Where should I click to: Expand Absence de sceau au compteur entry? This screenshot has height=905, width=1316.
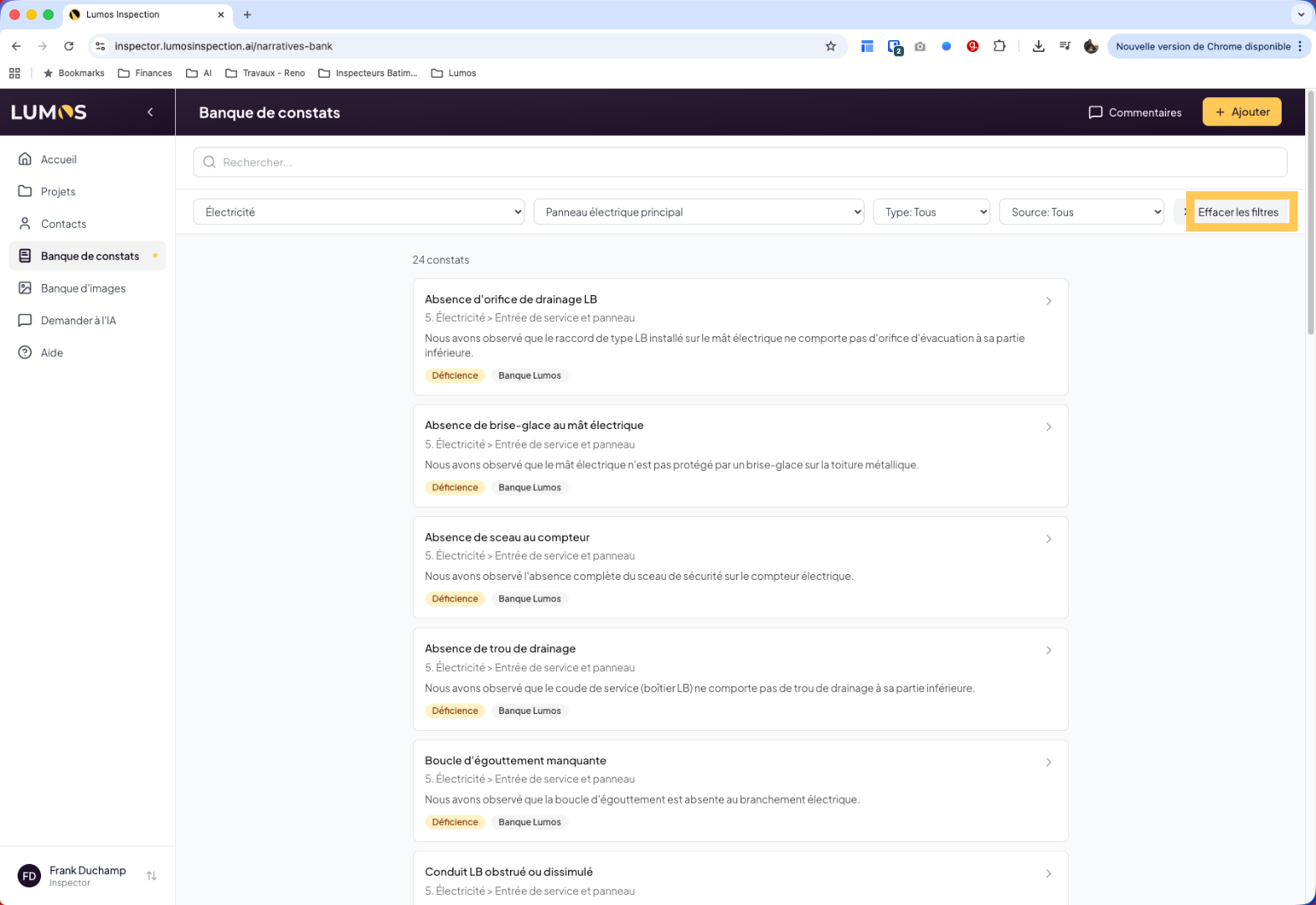click(x=1048, y=539)
